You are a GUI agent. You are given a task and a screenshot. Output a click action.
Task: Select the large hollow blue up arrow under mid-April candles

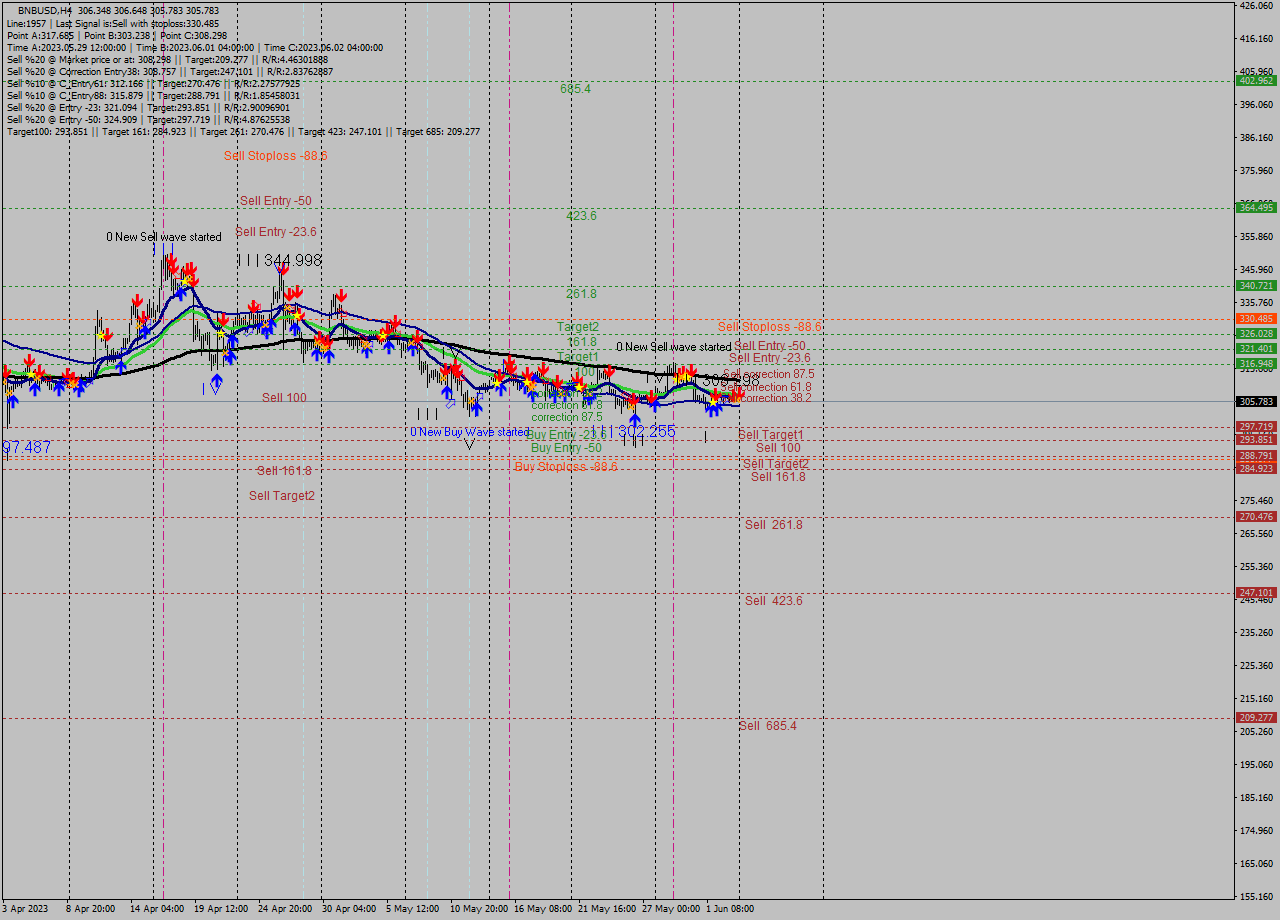(216, 386)
